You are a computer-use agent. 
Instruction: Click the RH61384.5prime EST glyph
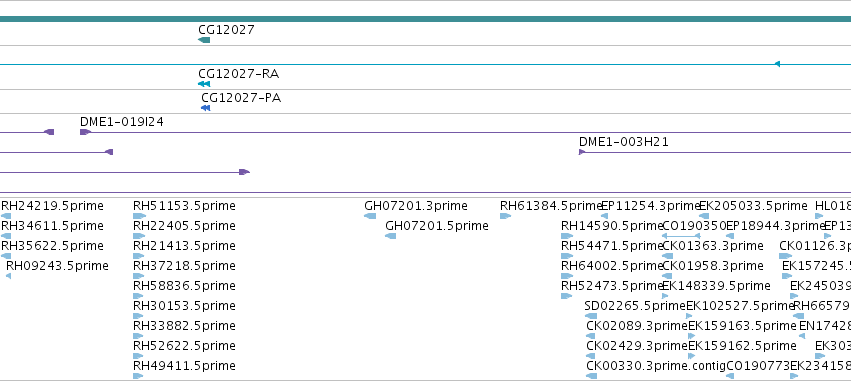pos(505,216)
